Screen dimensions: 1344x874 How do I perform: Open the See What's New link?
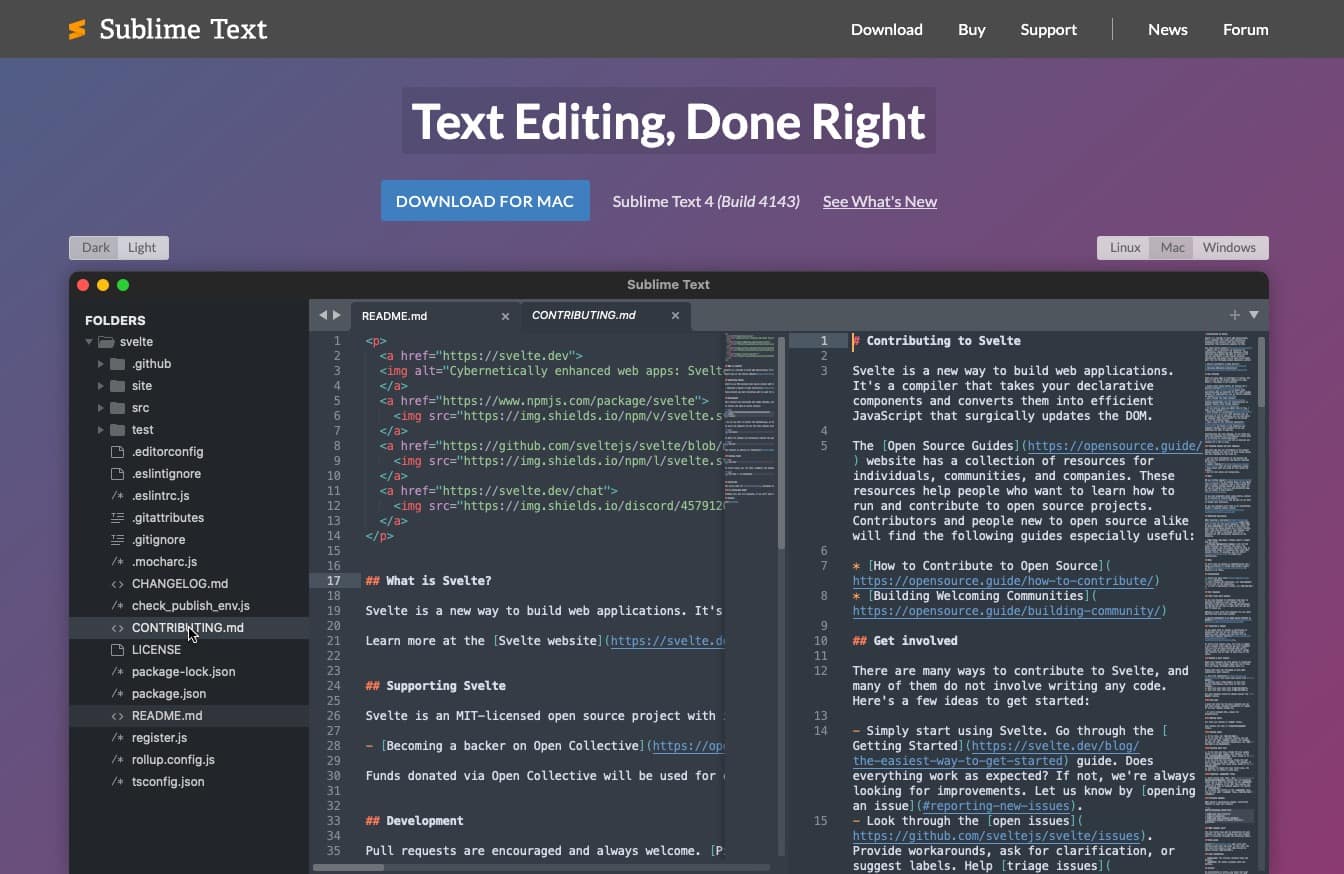879,201
